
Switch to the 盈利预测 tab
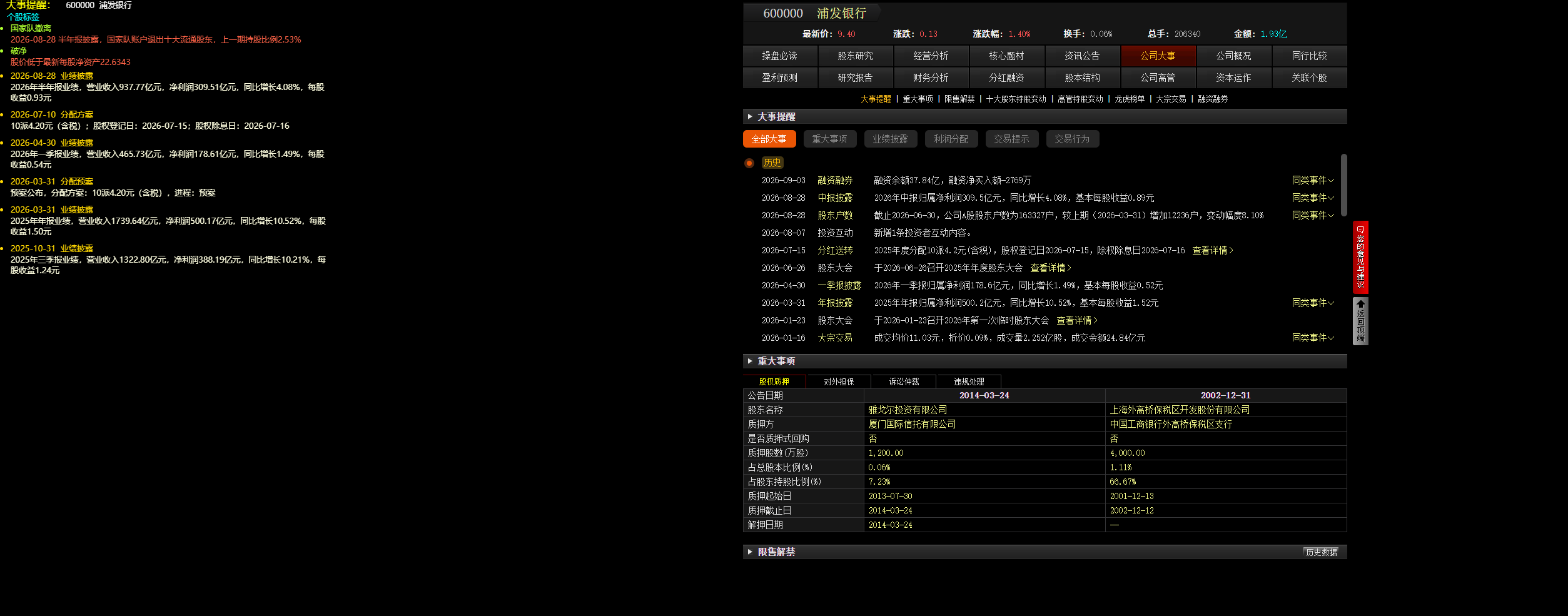(780, 78)
